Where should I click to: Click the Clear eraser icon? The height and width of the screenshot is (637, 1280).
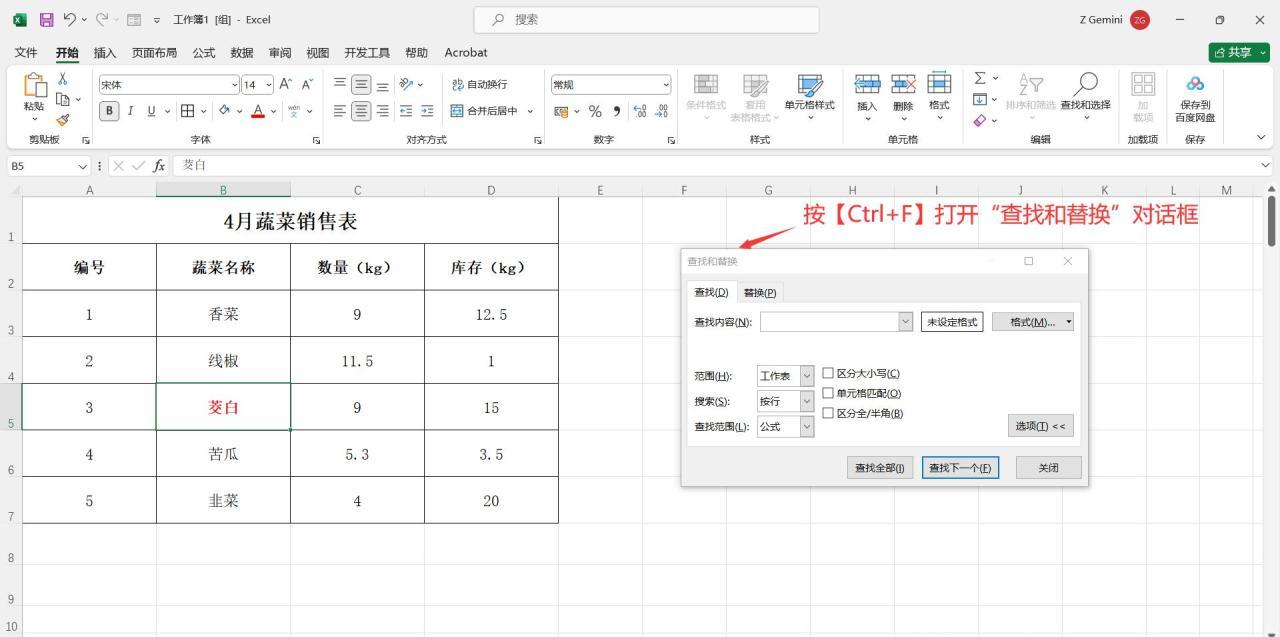981,121
